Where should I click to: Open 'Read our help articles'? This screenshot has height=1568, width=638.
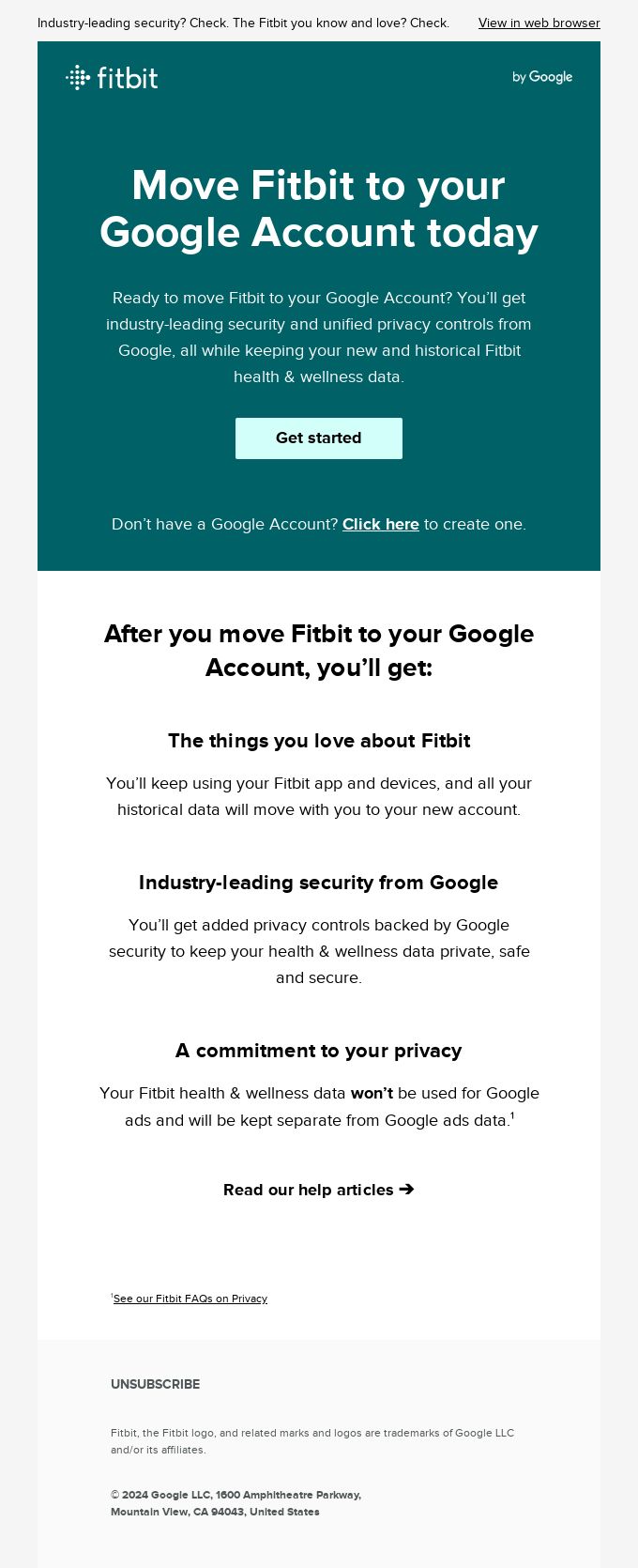310,1190
